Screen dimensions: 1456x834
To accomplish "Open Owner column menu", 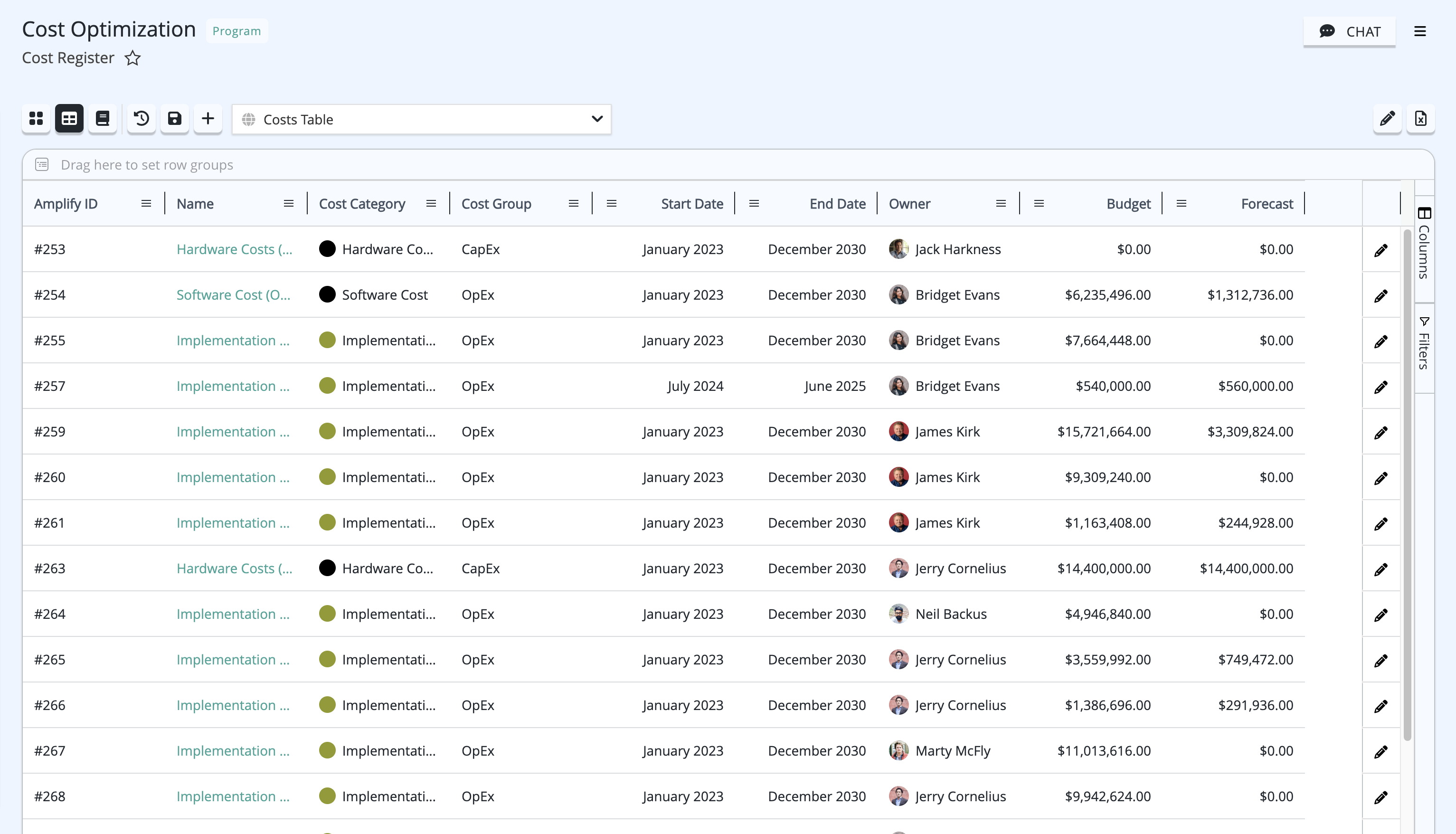I will pyautogui.click(x=1001, y=203).
